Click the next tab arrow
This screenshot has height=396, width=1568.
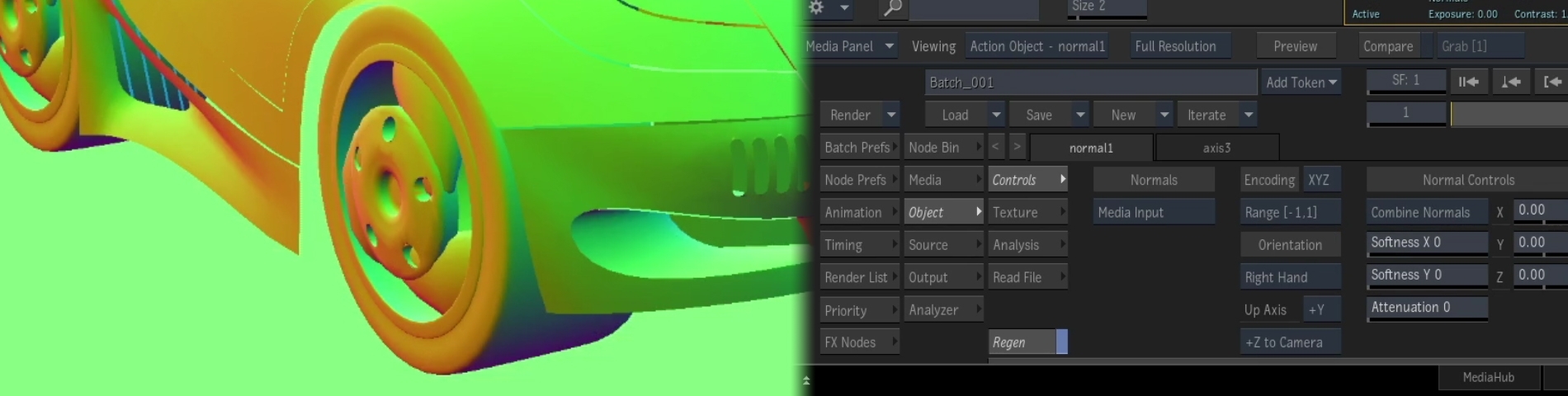(1017, 147)
